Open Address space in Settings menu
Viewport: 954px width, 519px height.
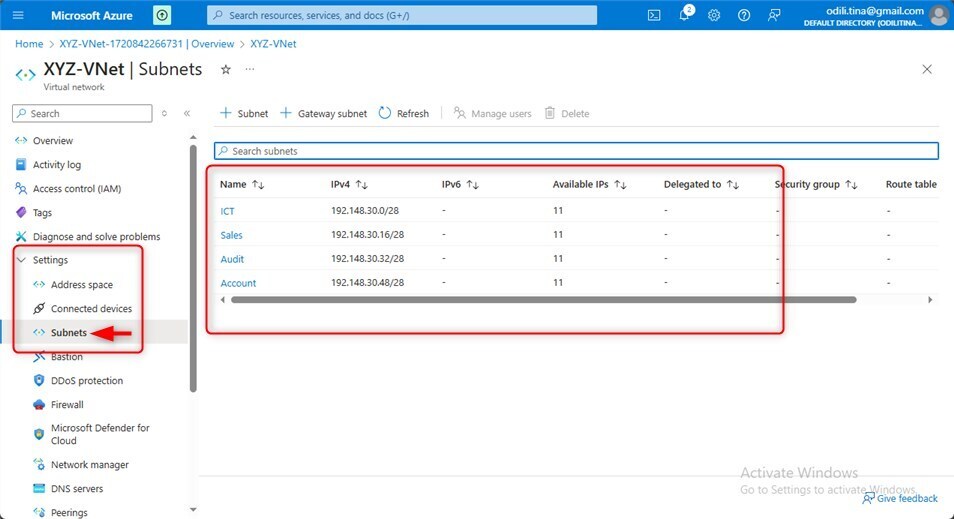(81, 285)
